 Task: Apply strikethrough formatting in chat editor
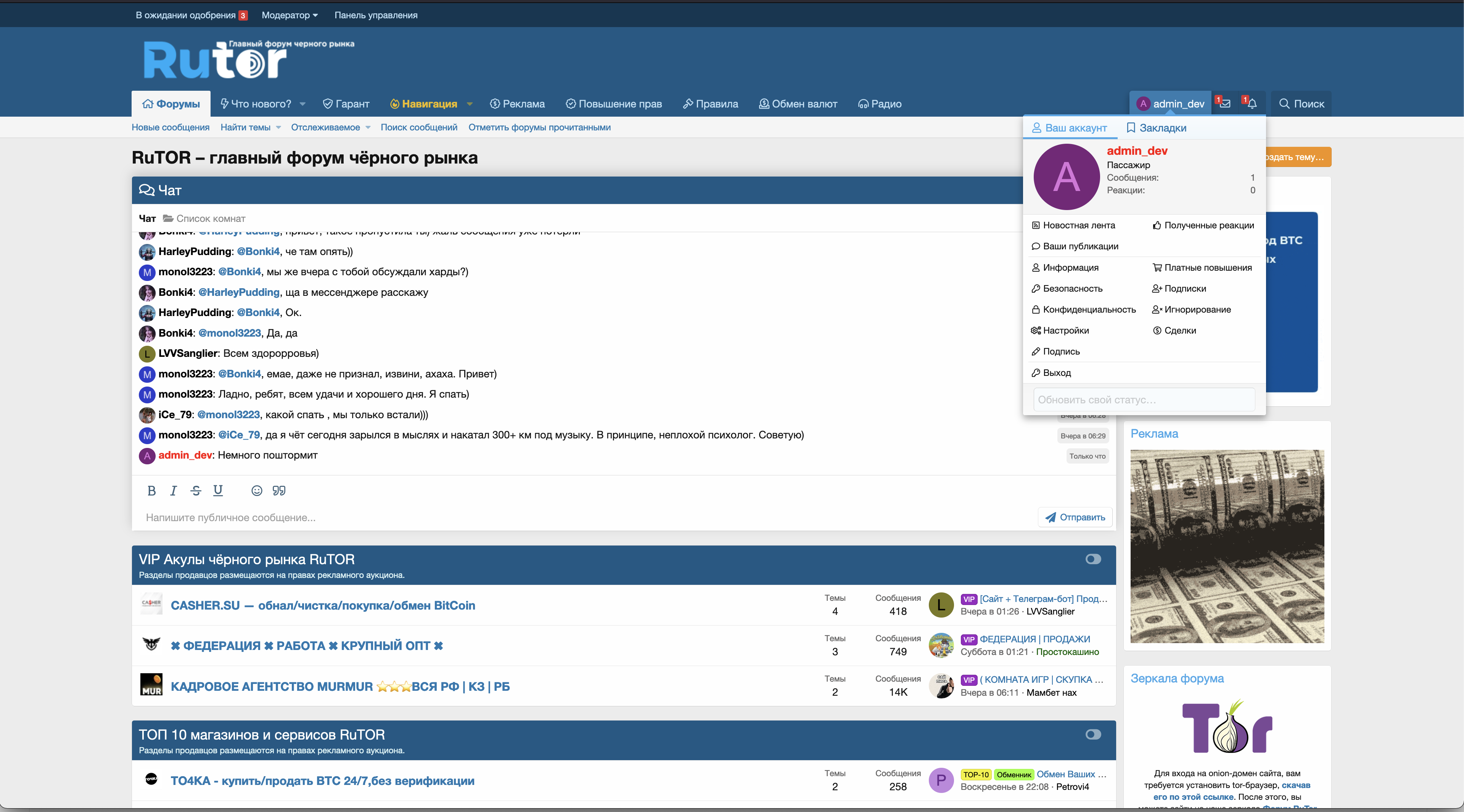point(196,491)
